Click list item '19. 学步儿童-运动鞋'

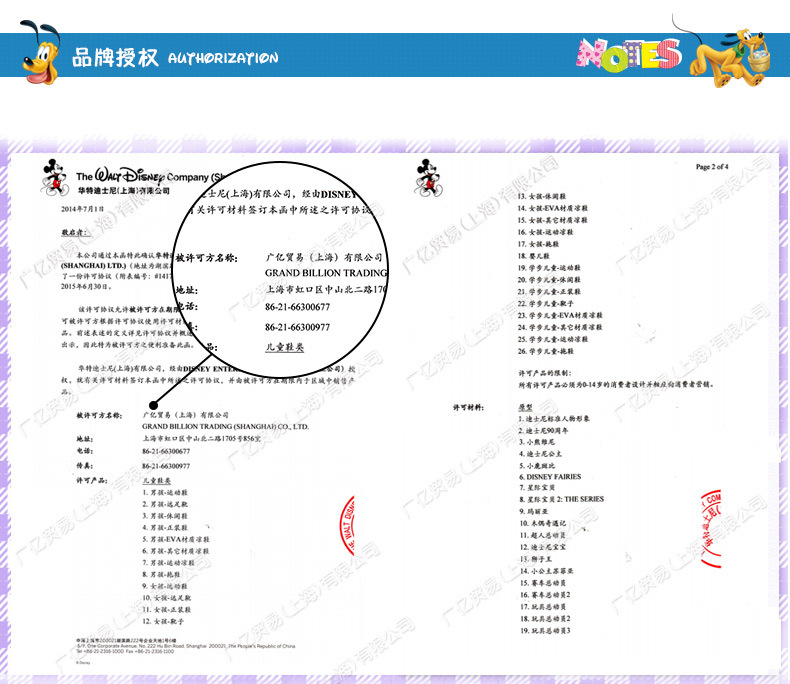(x=549, y=268)
